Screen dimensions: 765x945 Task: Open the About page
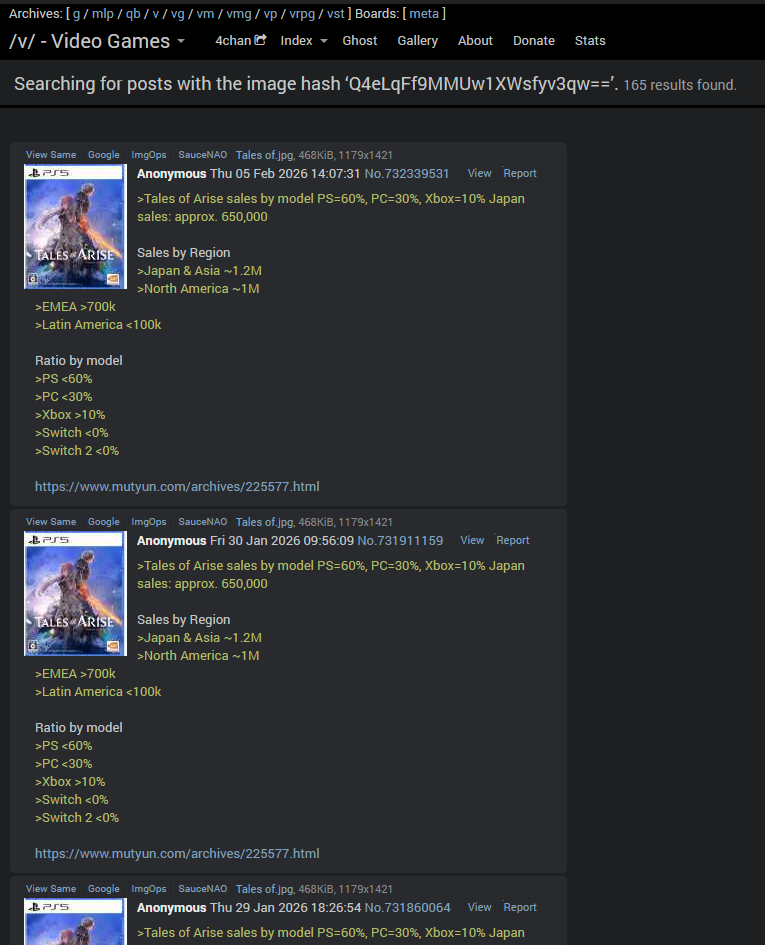click(x=475, y=40)
